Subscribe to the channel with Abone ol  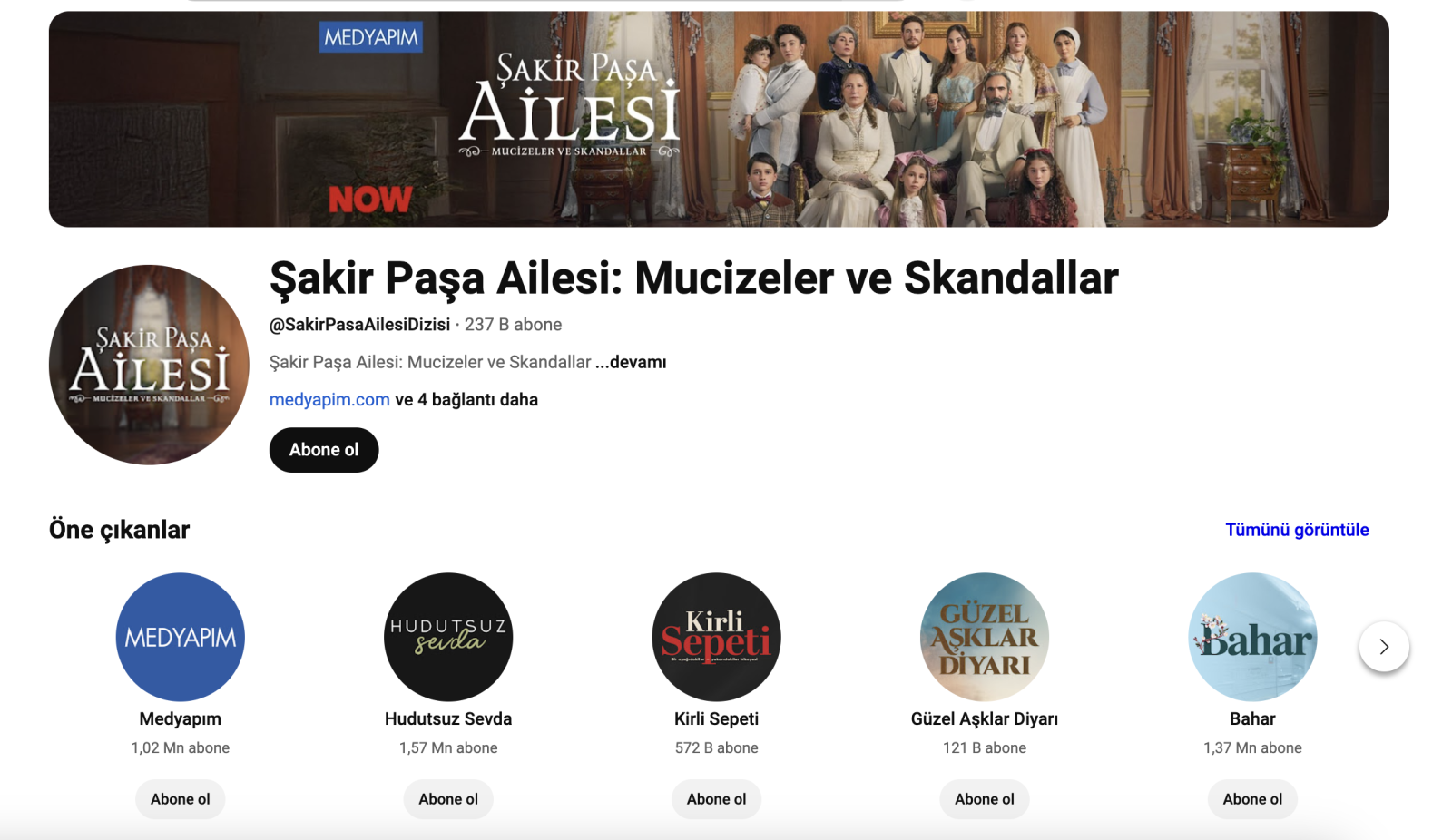324,450
